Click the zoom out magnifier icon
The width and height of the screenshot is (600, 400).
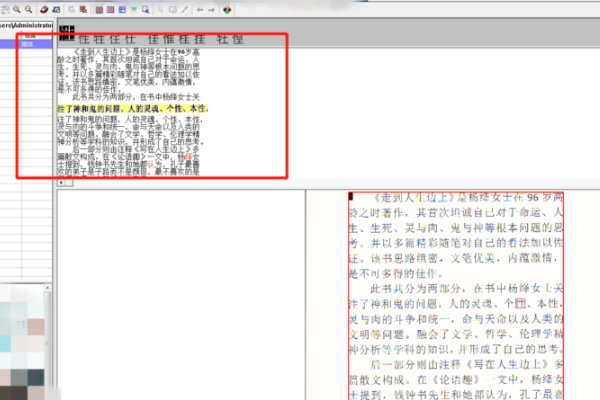tap(28, 9)
